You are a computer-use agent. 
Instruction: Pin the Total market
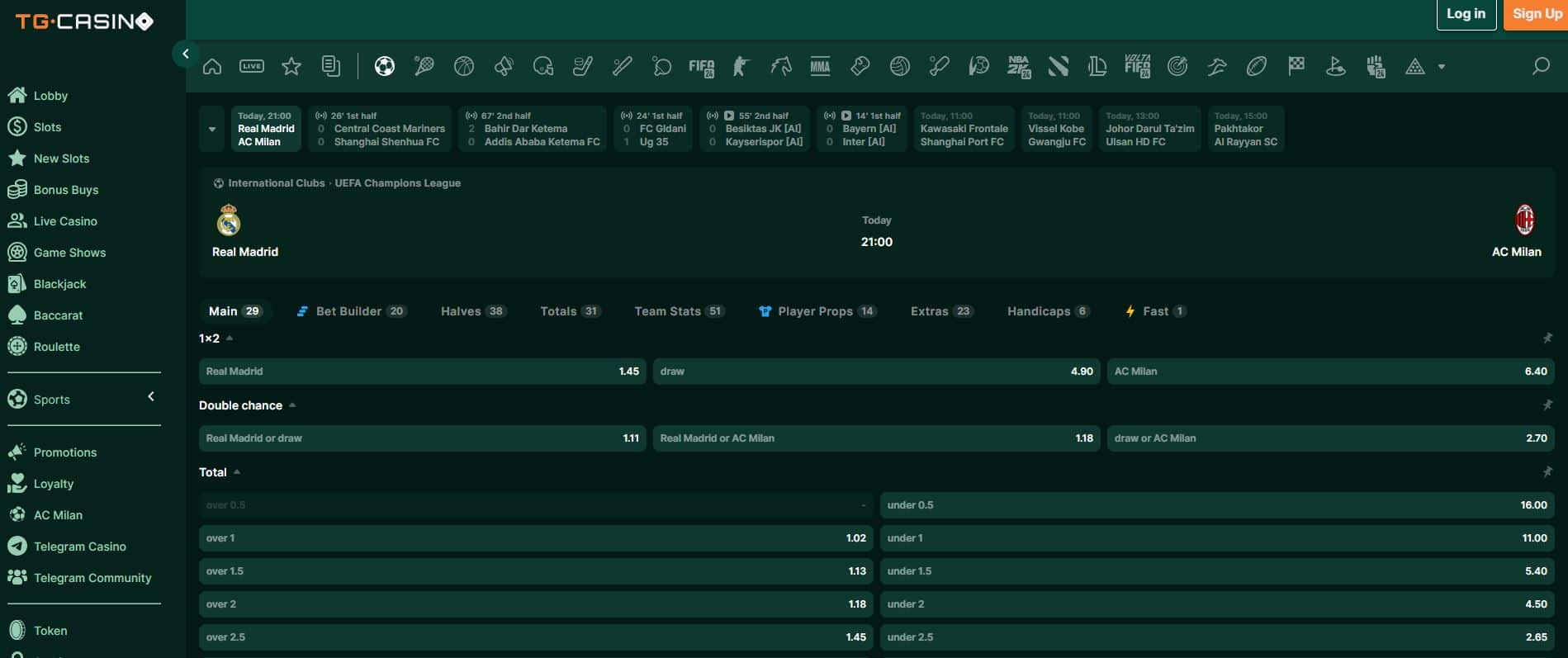click(1547, 471)
